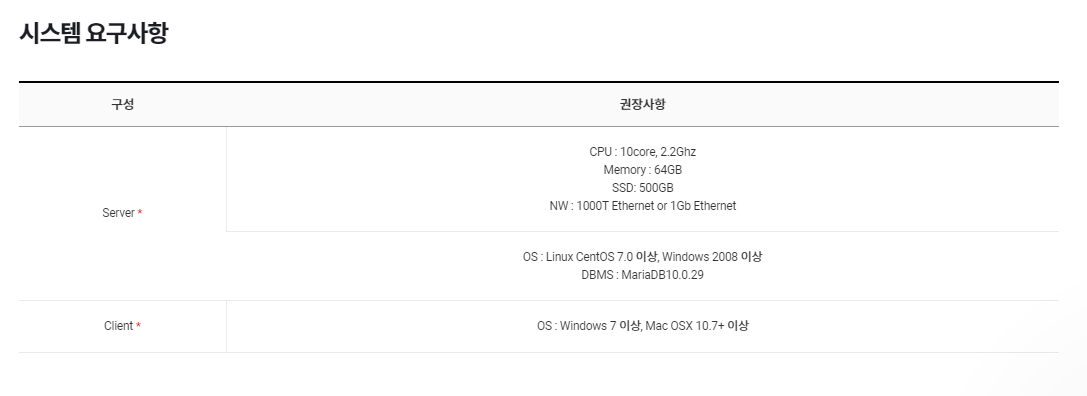Click the Server row label
Screen dimensions: 1087x396
point(119,213)
